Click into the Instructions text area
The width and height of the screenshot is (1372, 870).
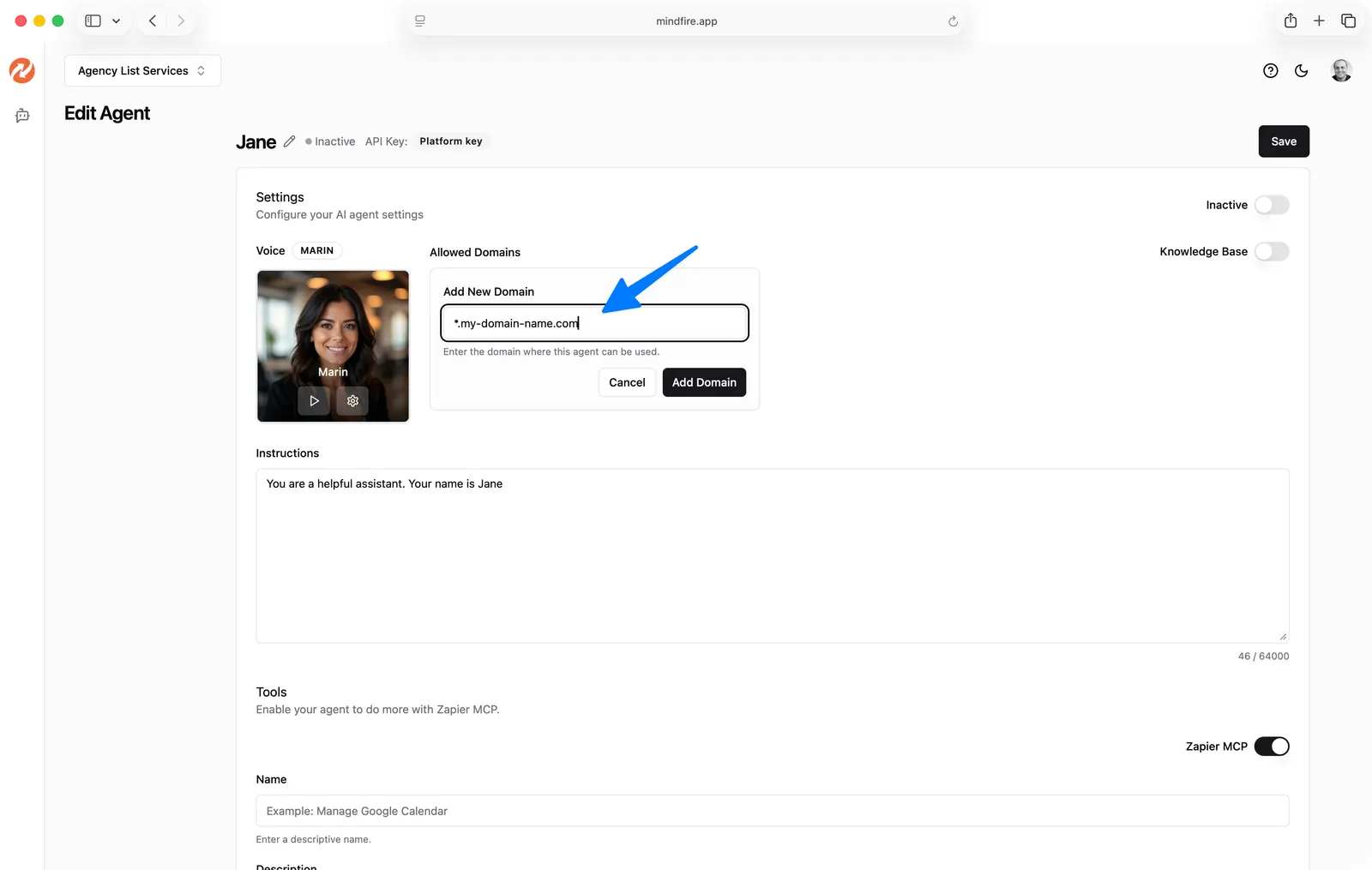(772, 555)
